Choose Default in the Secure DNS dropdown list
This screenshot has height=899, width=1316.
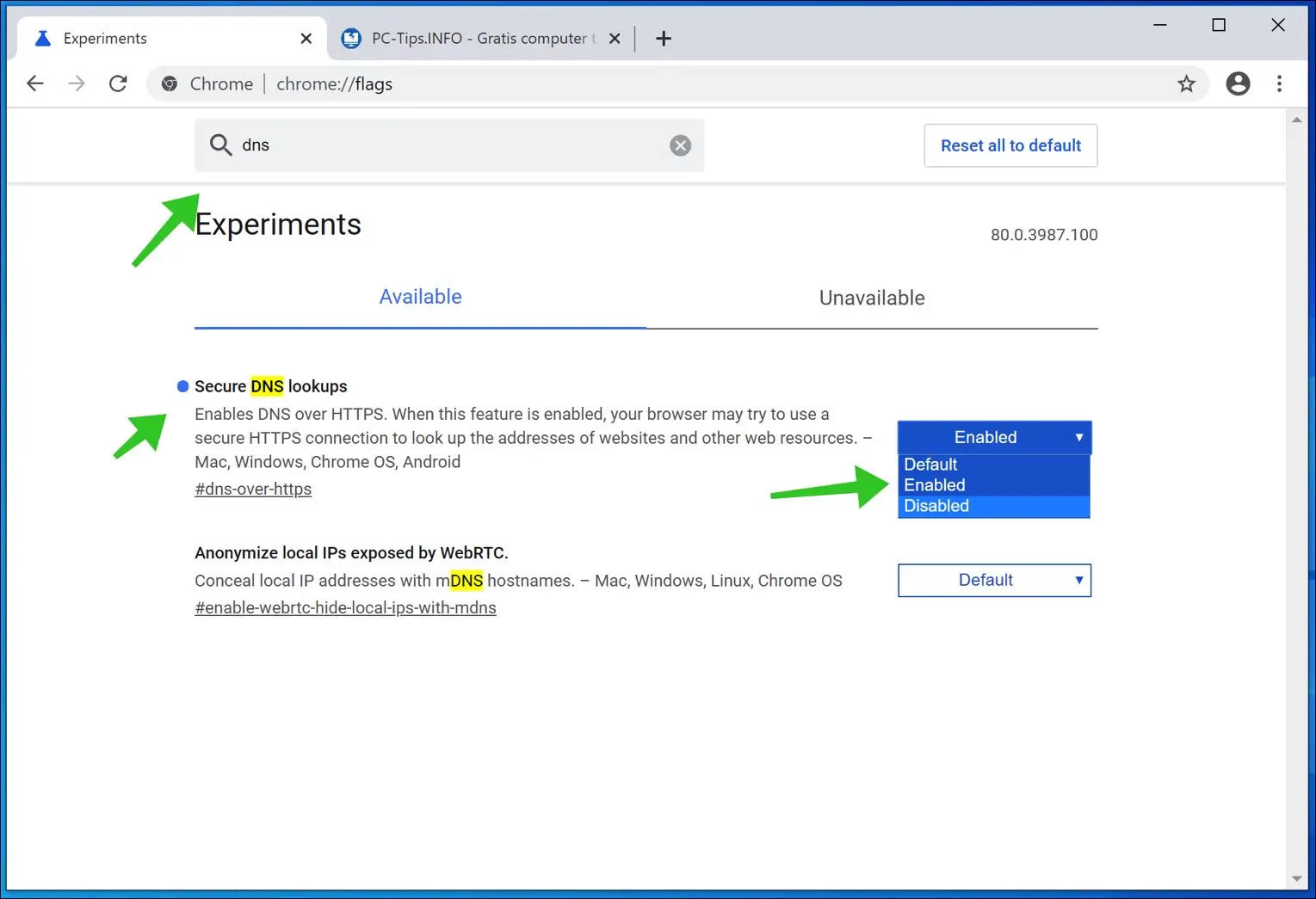pos(994,465)
